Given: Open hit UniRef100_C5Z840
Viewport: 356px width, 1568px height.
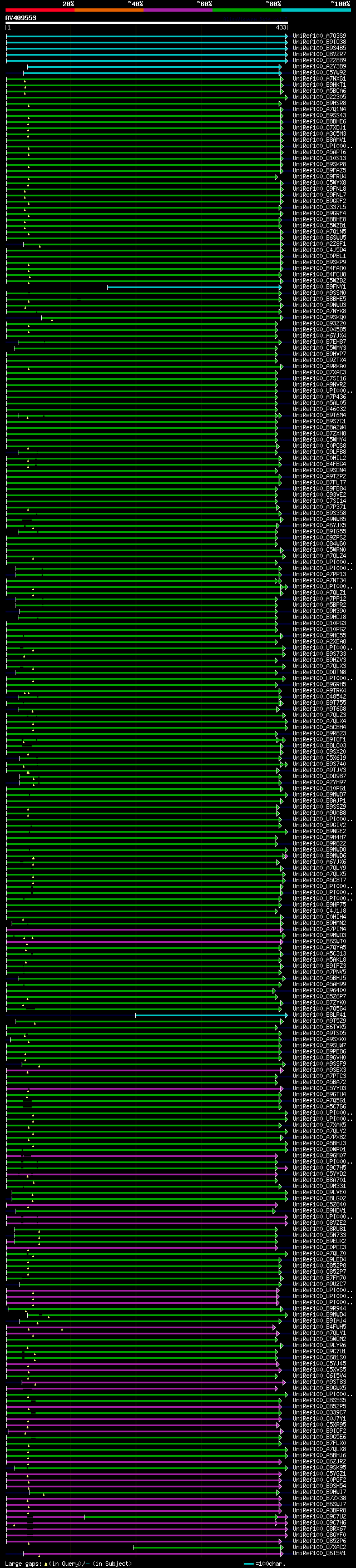Looking at the screenshot, I should pyautogui.click(x=319, y=1204).
